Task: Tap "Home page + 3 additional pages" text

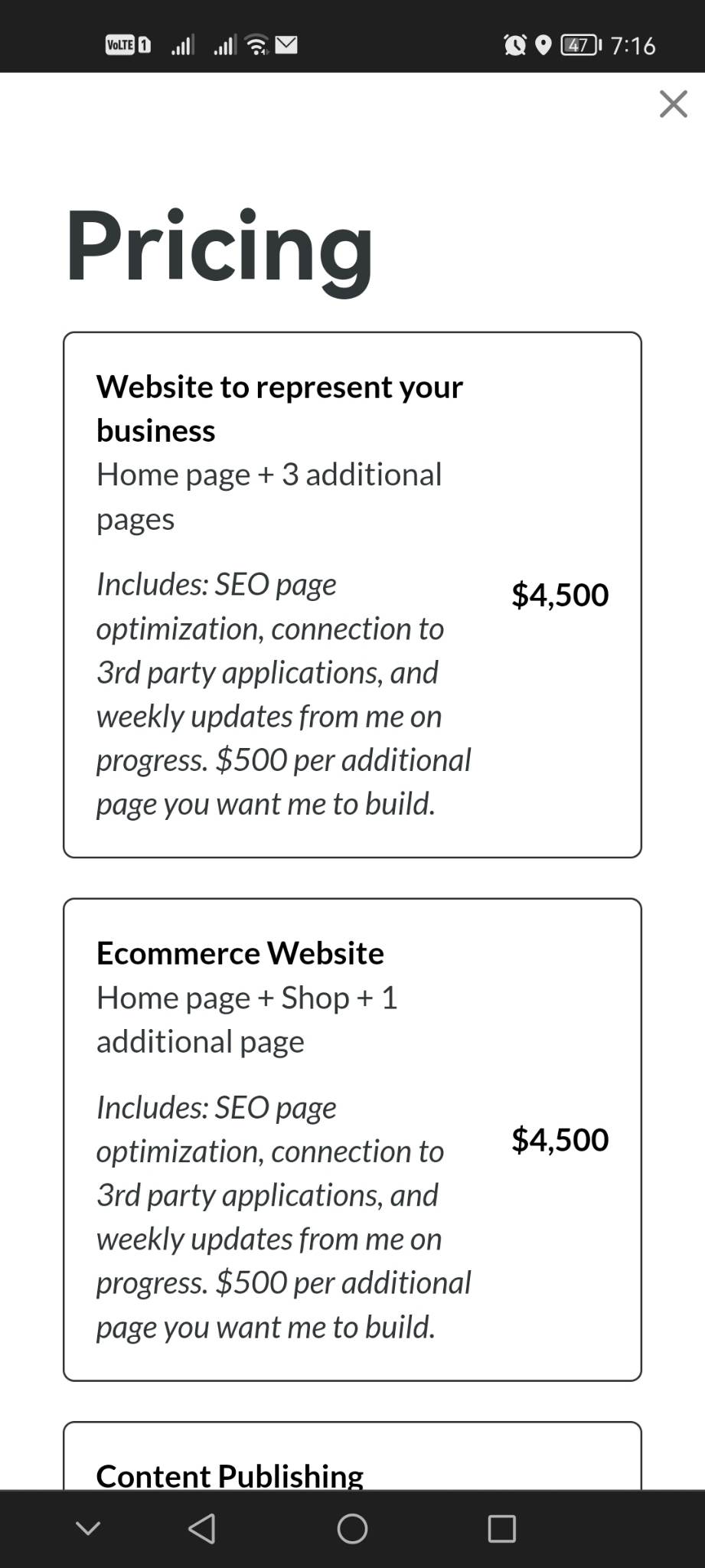Action: pos(269,496)
